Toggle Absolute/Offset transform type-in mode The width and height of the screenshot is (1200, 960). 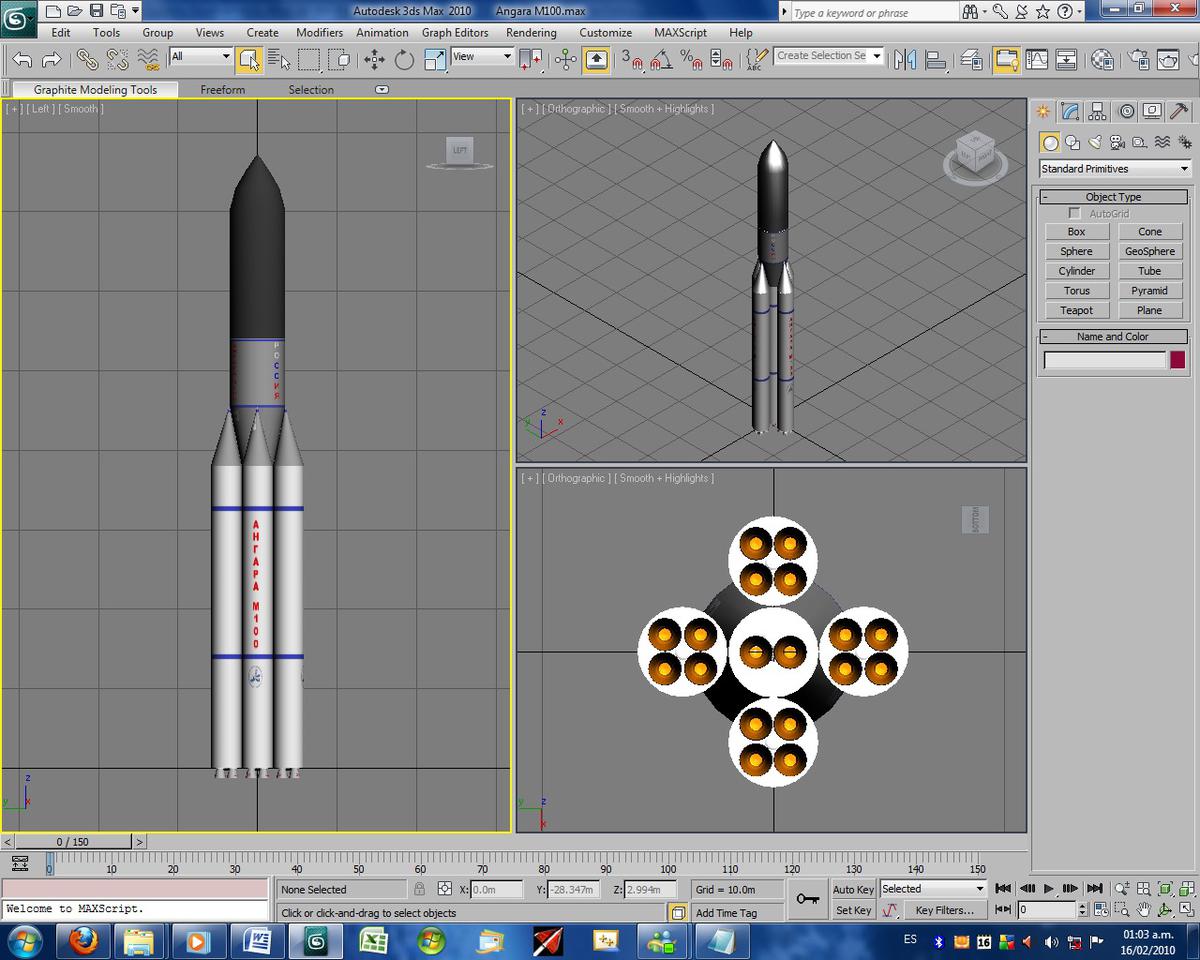click(445, 889)
